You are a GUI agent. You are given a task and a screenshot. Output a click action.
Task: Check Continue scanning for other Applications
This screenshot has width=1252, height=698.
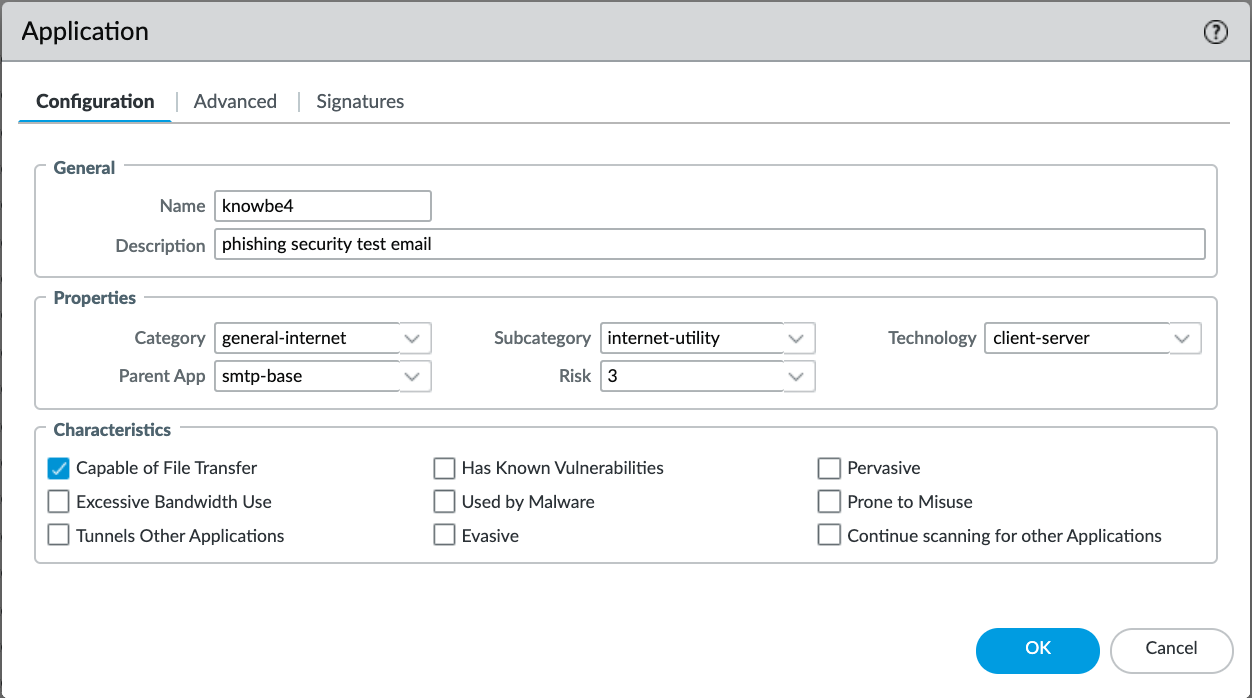[829, 535]
